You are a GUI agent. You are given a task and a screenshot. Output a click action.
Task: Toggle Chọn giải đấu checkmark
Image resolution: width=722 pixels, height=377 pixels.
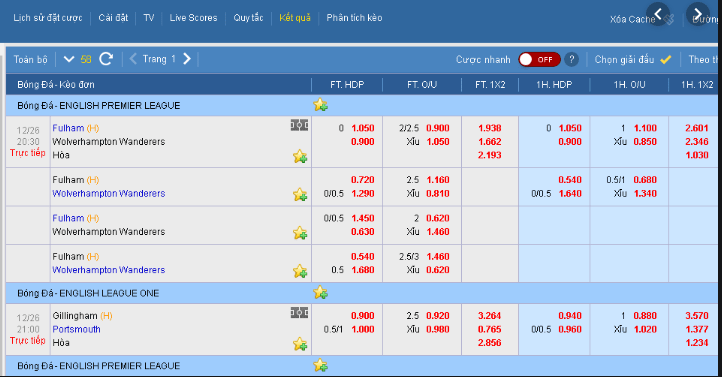point(665,59)
